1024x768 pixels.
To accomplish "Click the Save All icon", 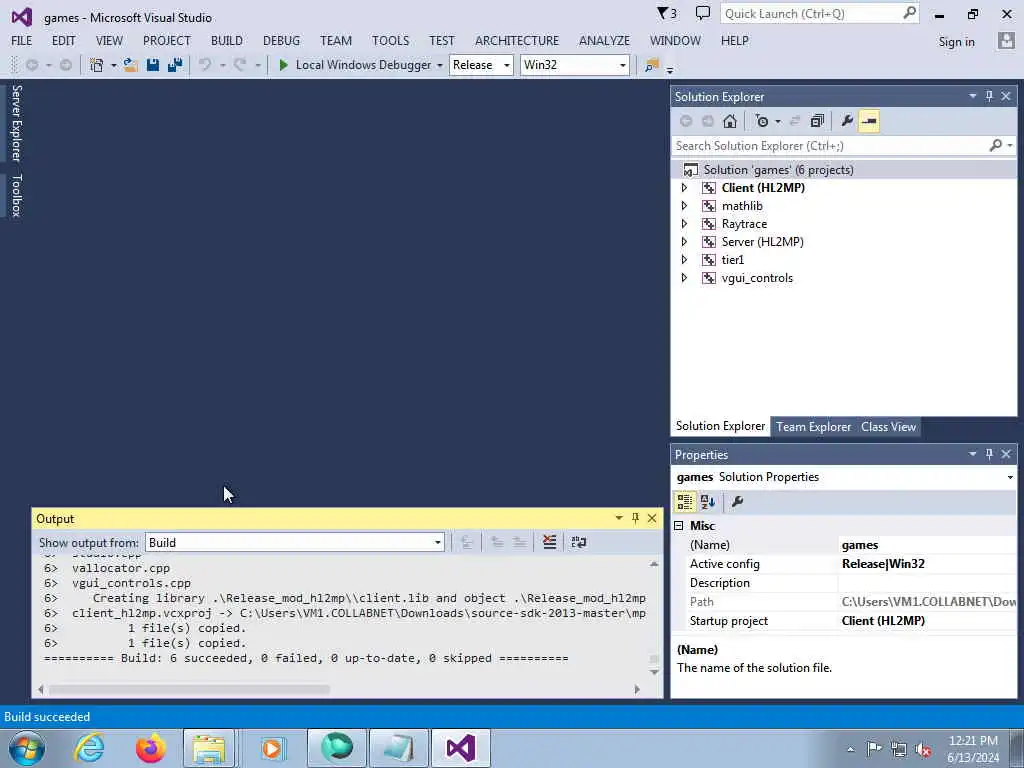I will (175, 65).
